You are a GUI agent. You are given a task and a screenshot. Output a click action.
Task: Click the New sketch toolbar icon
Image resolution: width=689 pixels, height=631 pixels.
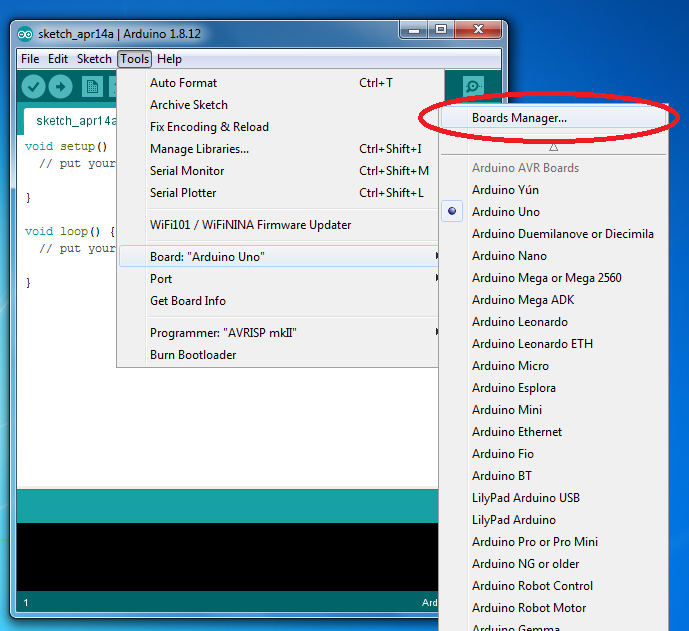point(92,87)
